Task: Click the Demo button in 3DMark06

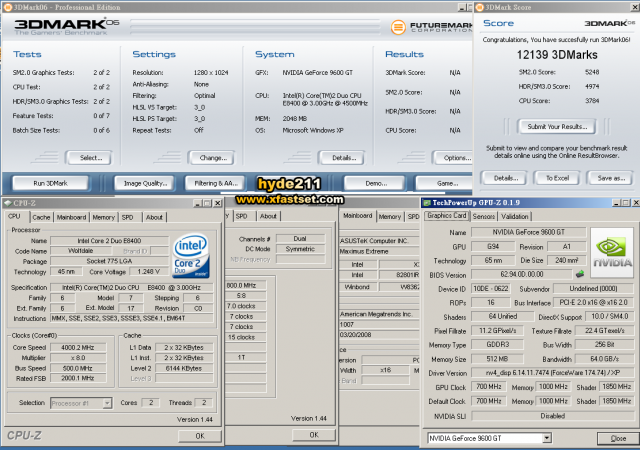Action: click(x=376, y=183)
